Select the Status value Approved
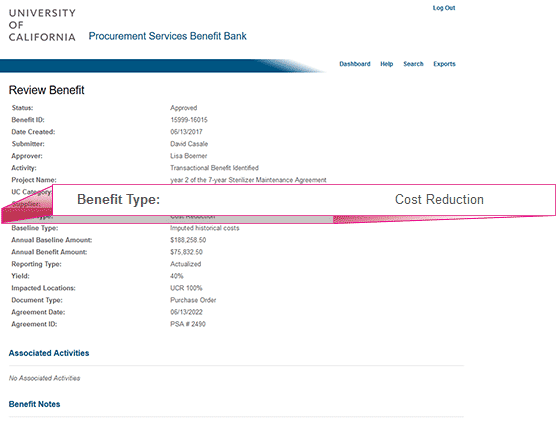The width and height of the screenshot is (556, 422). tap(183, 108)
